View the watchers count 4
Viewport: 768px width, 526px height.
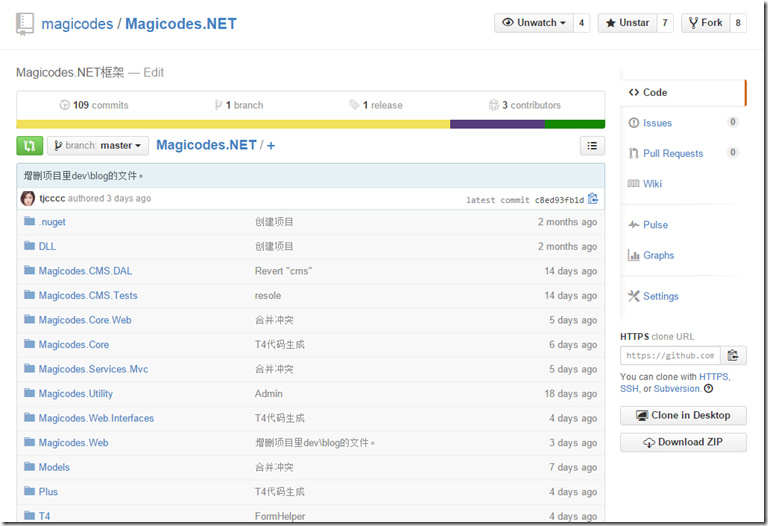coord(581,23)
